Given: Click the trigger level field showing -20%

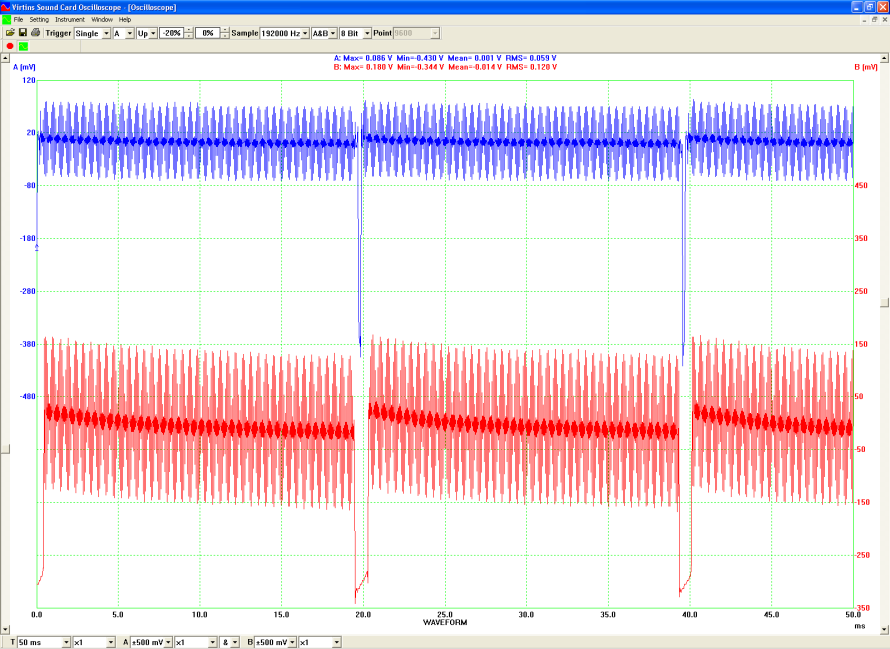Looking at the screenshot, I should point(172,34).
